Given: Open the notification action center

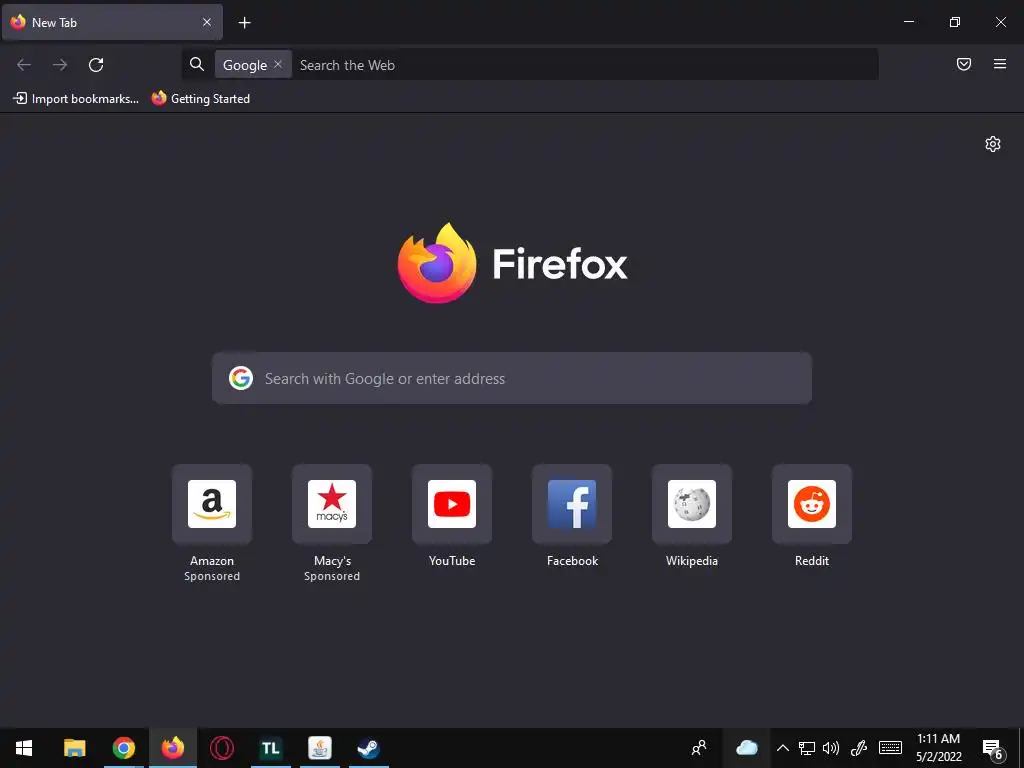Looking at the screenshot, I should 993,748.
